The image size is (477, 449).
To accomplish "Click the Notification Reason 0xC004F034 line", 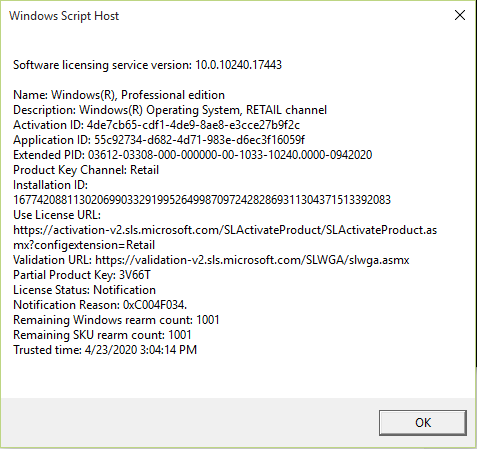I will click(100, 305).
